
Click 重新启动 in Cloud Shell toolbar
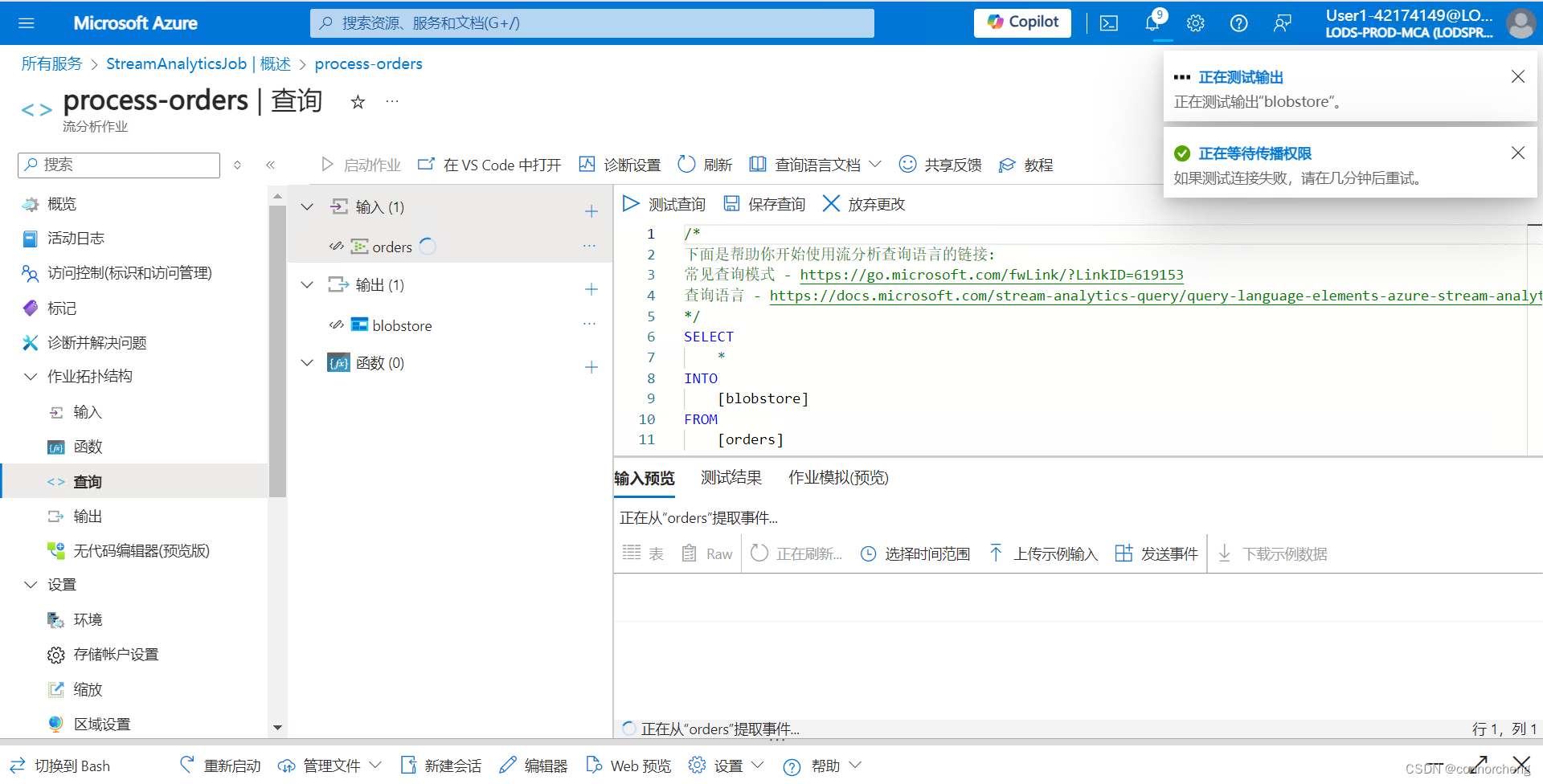(x=220, y=766)
